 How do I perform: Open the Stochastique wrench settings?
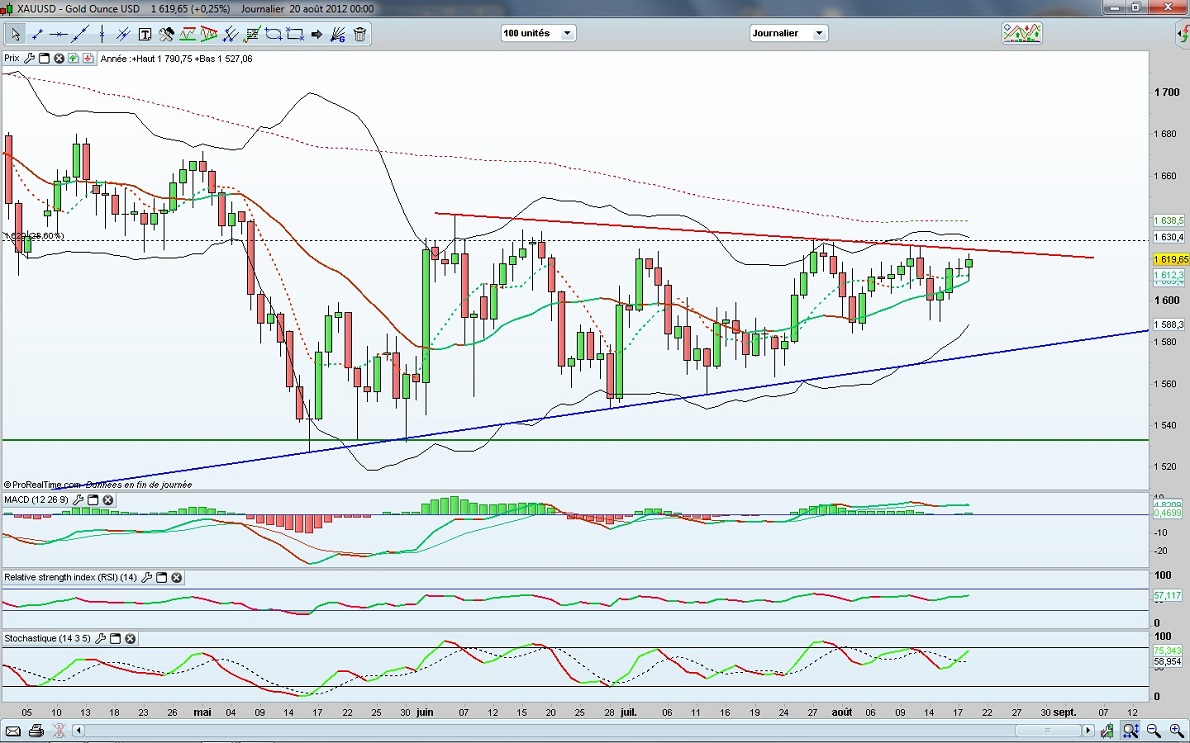[100, 638]
